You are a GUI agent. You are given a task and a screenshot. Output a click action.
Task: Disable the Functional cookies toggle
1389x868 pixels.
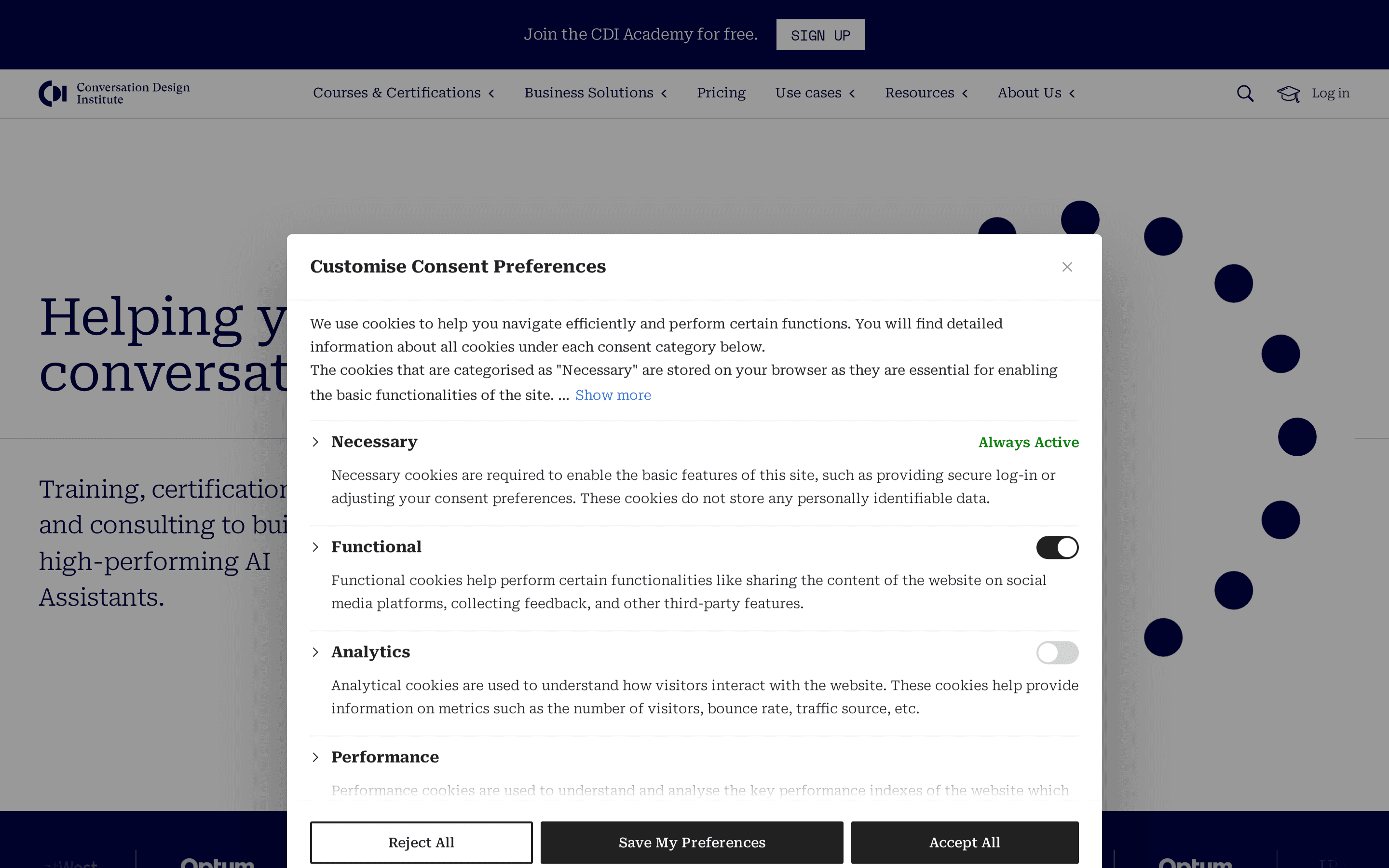pyautogui.click(x=1057, y=547)
